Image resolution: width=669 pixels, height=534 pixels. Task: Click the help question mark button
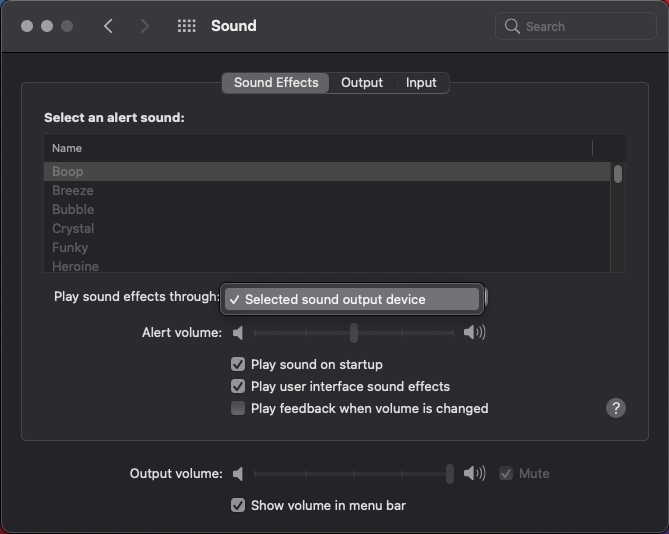(x=616, y=407)
